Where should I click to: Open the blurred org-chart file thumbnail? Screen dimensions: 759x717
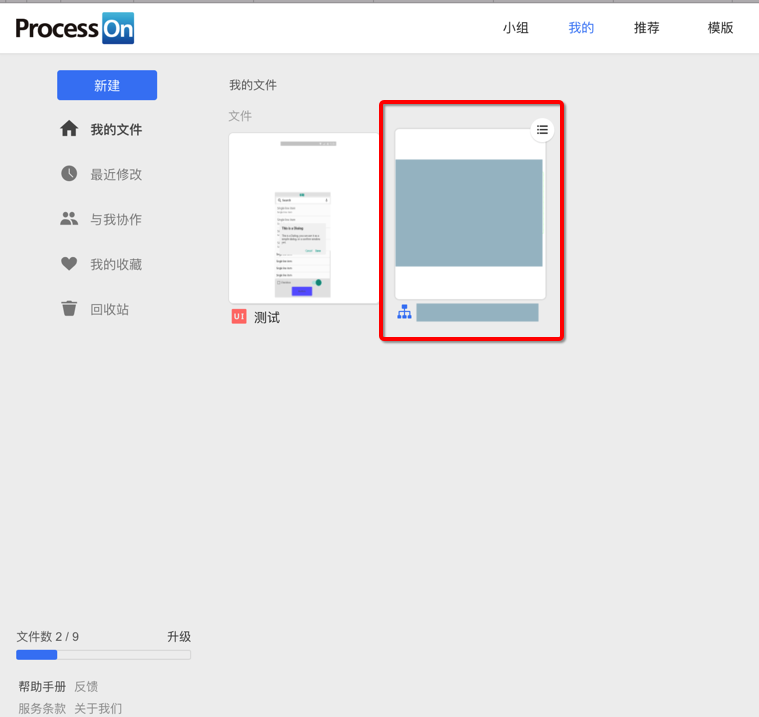pos(470,214)
